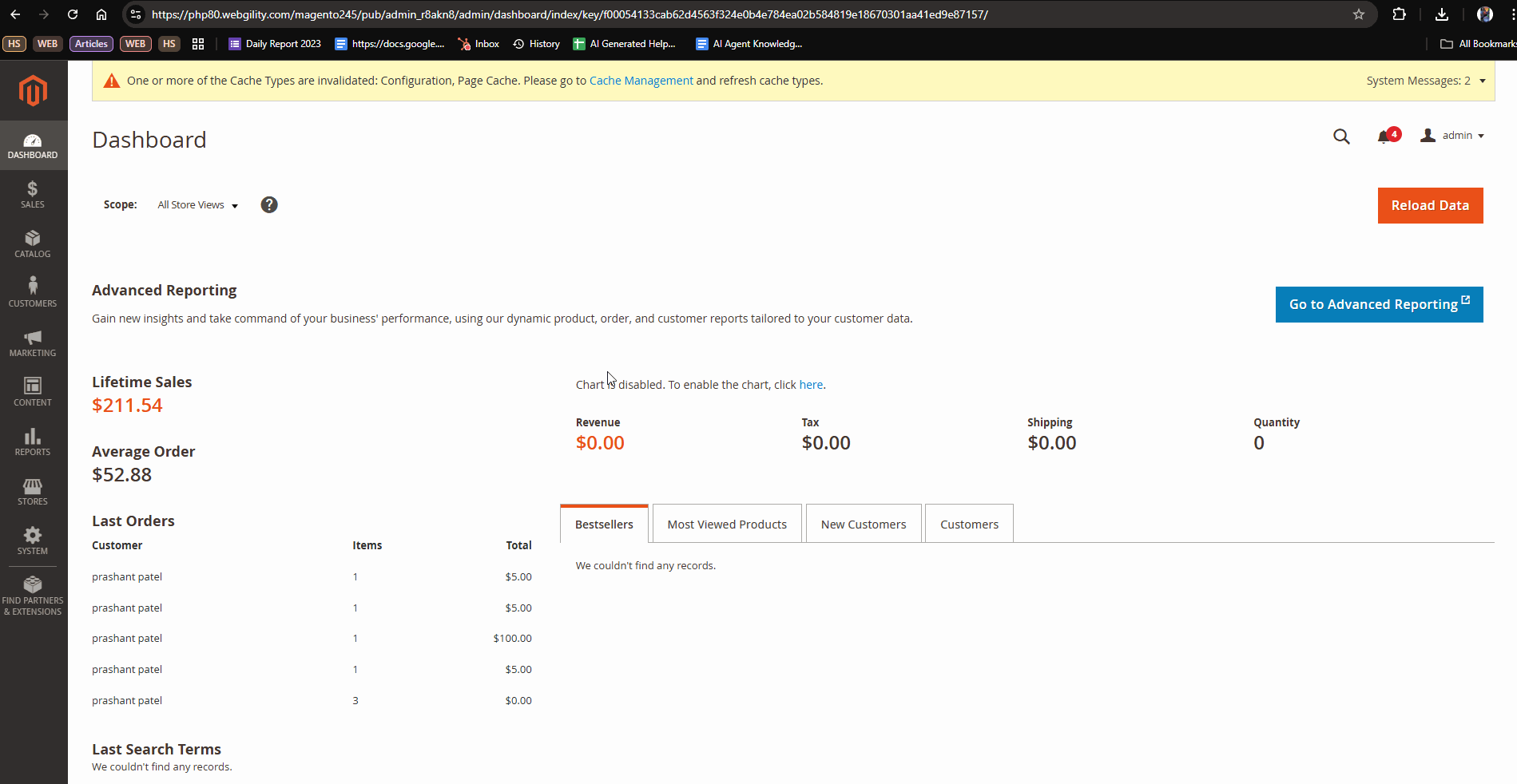Click 'here' link to enable chart
The image size is (1517, 784).
(810, 385)
